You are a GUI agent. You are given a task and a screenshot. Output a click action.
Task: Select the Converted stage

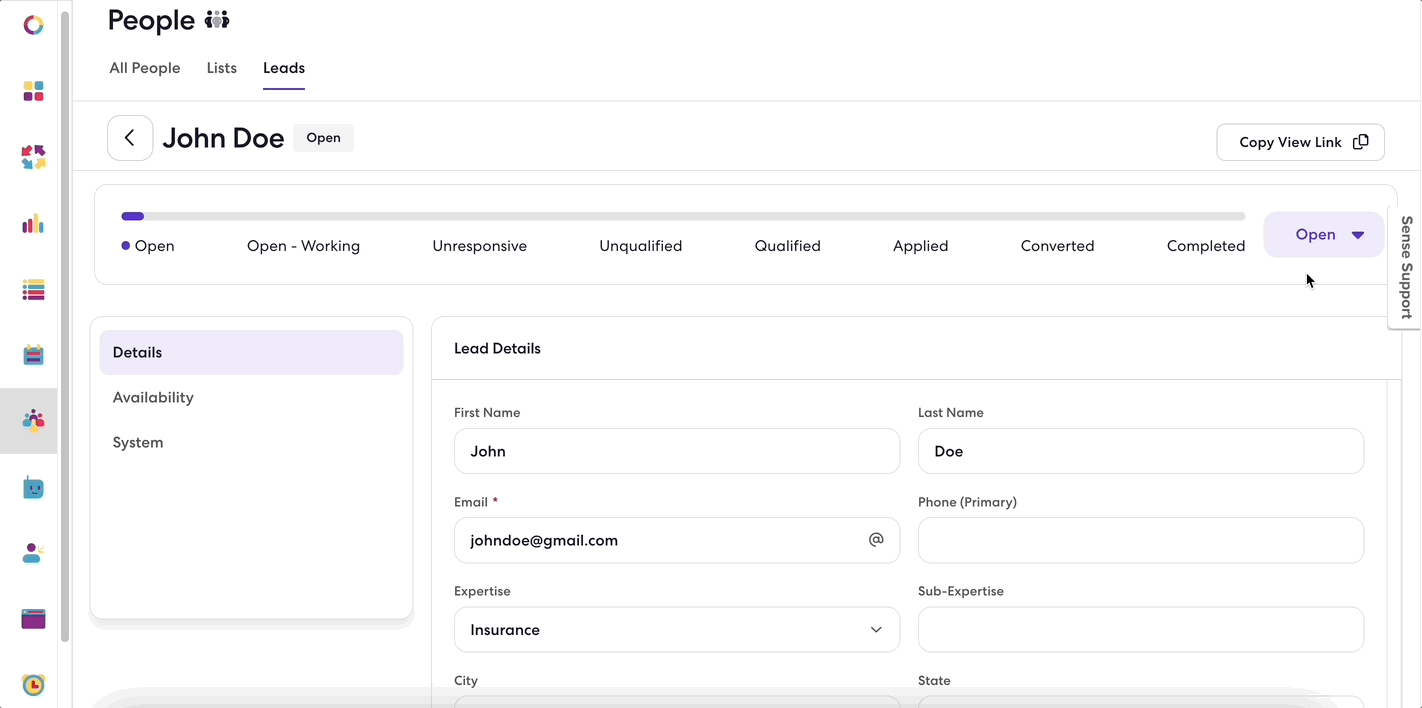pyautogui.click(x=1057, y=246)
